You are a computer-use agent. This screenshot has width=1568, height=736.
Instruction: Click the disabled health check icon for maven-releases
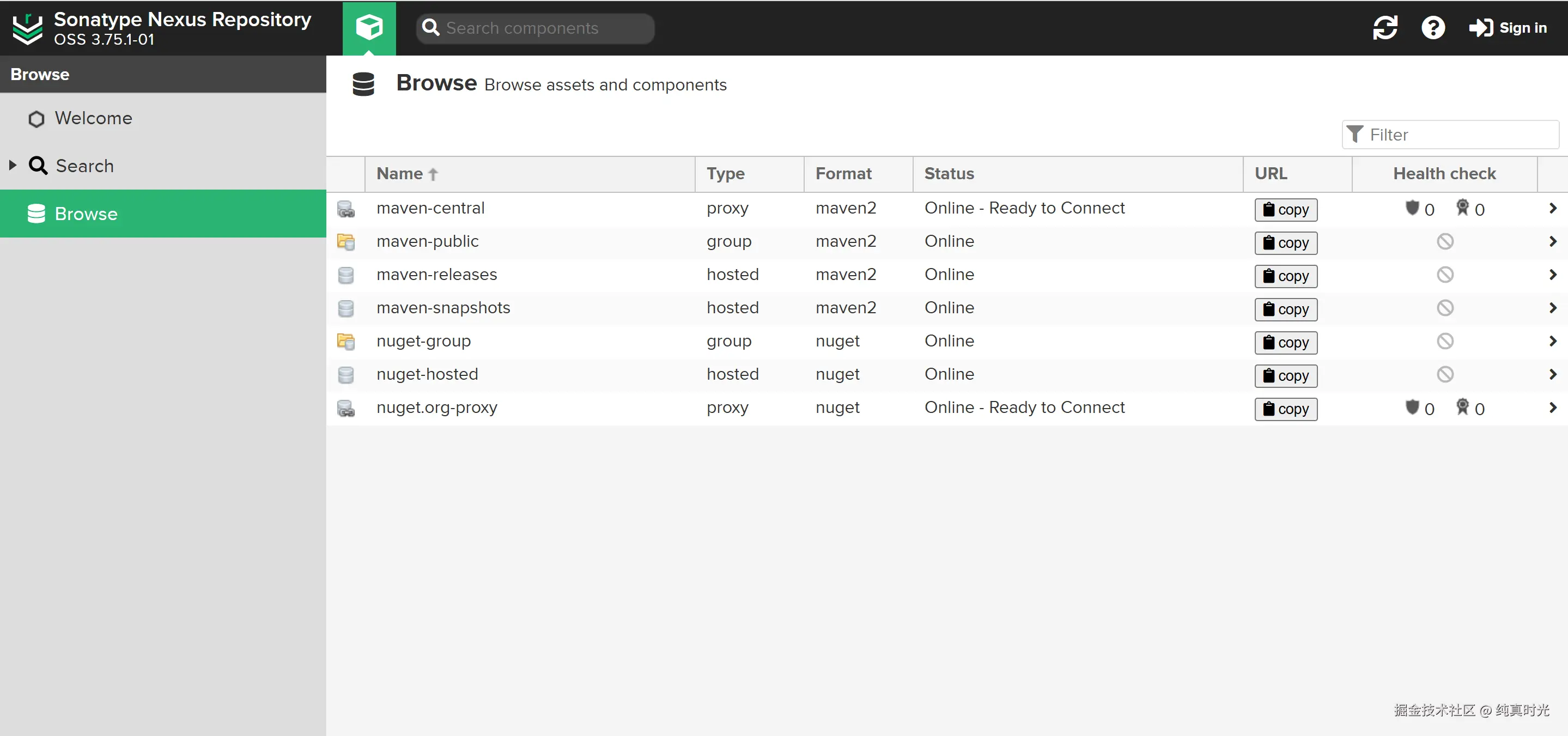coord(1445,275)
